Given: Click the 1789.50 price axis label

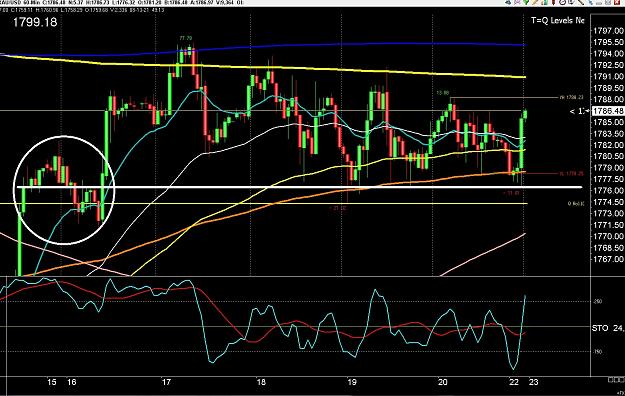Looking at the screenshot, I should tap(608, 88).
